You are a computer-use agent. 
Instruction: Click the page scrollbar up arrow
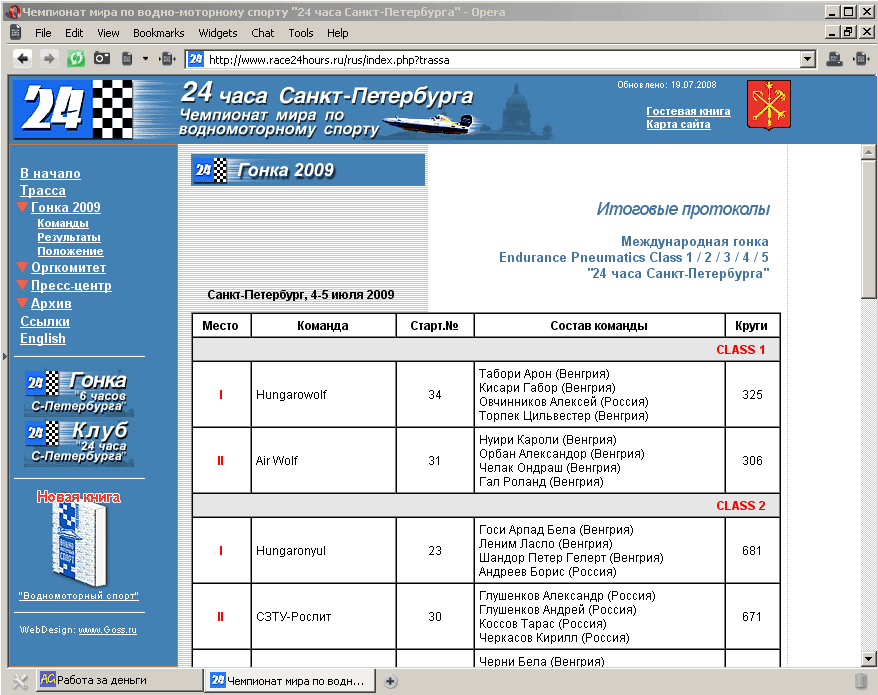[868, 152]
